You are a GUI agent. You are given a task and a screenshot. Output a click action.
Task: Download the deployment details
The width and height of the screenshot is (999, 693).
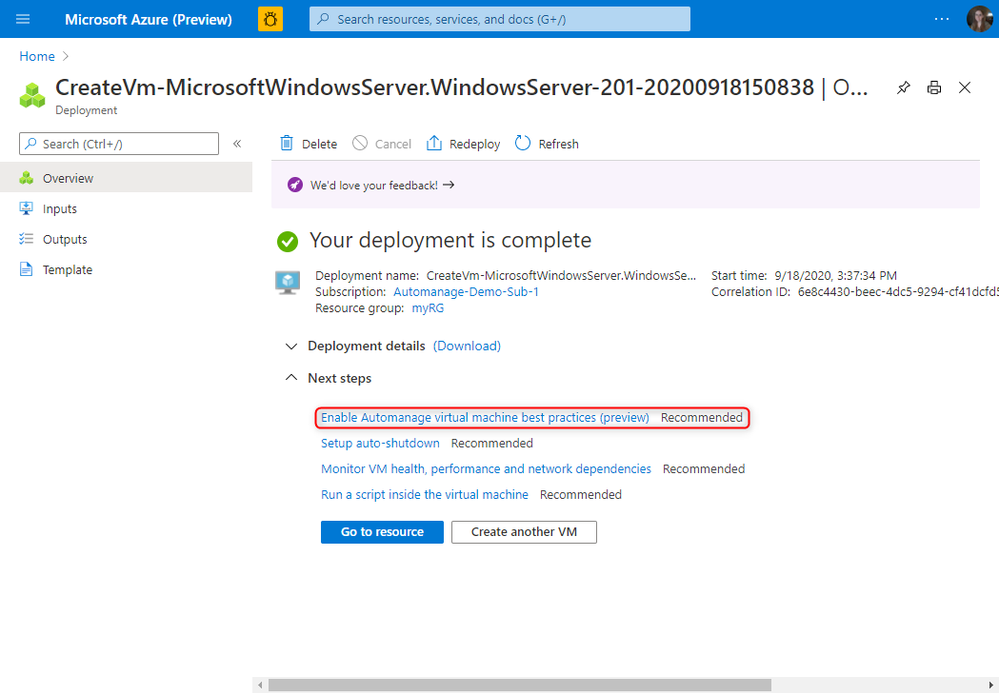coord(467,346)
